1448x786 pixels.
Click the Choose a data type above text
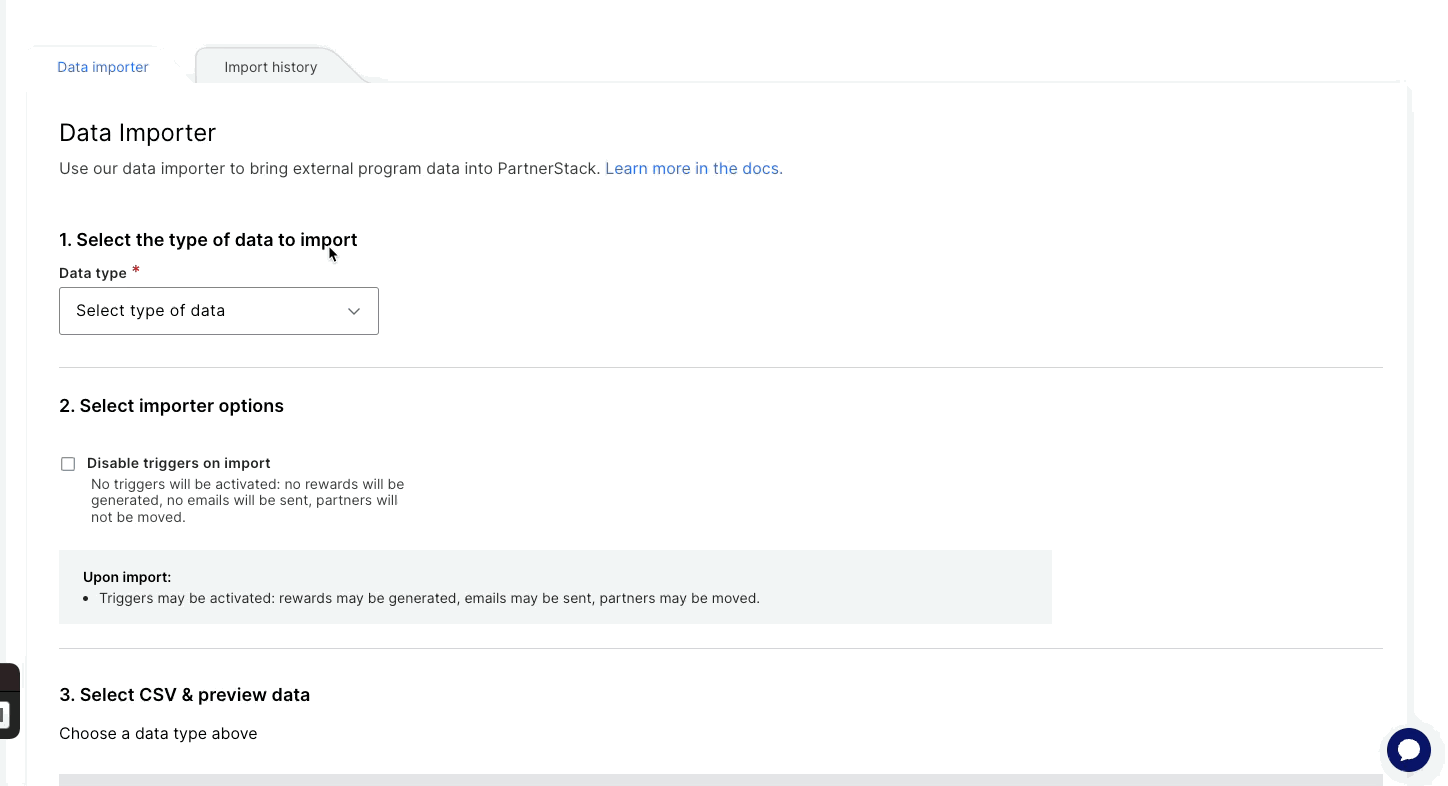[158, 733]
